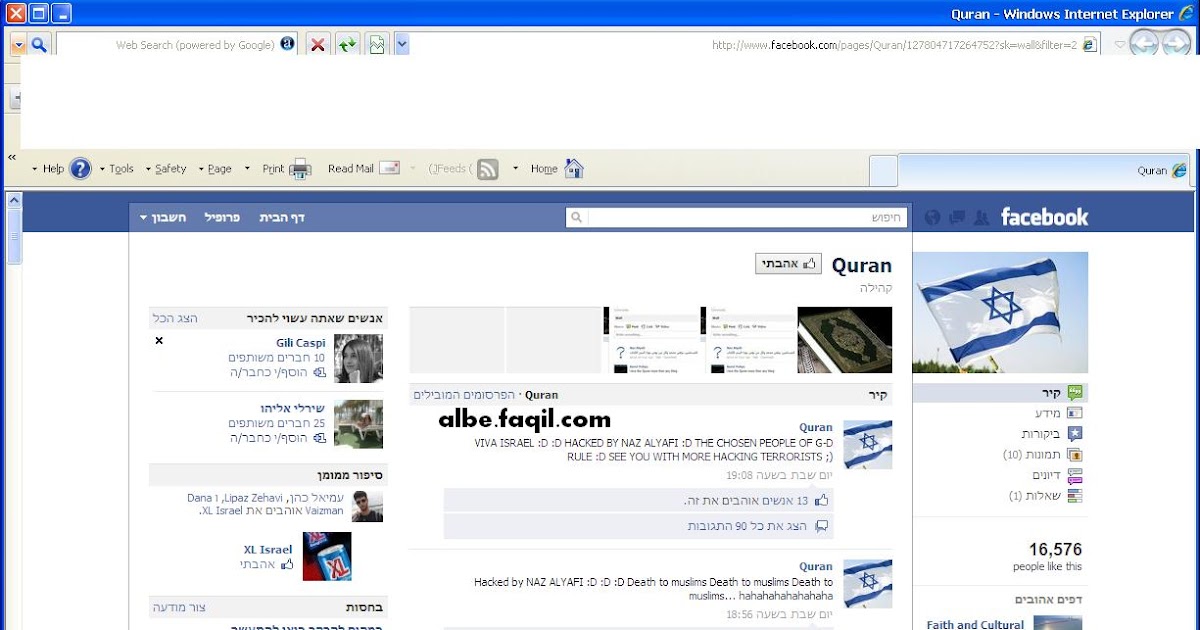Viewport: 1200px width, 630px height.
Task: Expand toolbar overflow chevron
Action: pyautogui.click(x=13, y=157)
